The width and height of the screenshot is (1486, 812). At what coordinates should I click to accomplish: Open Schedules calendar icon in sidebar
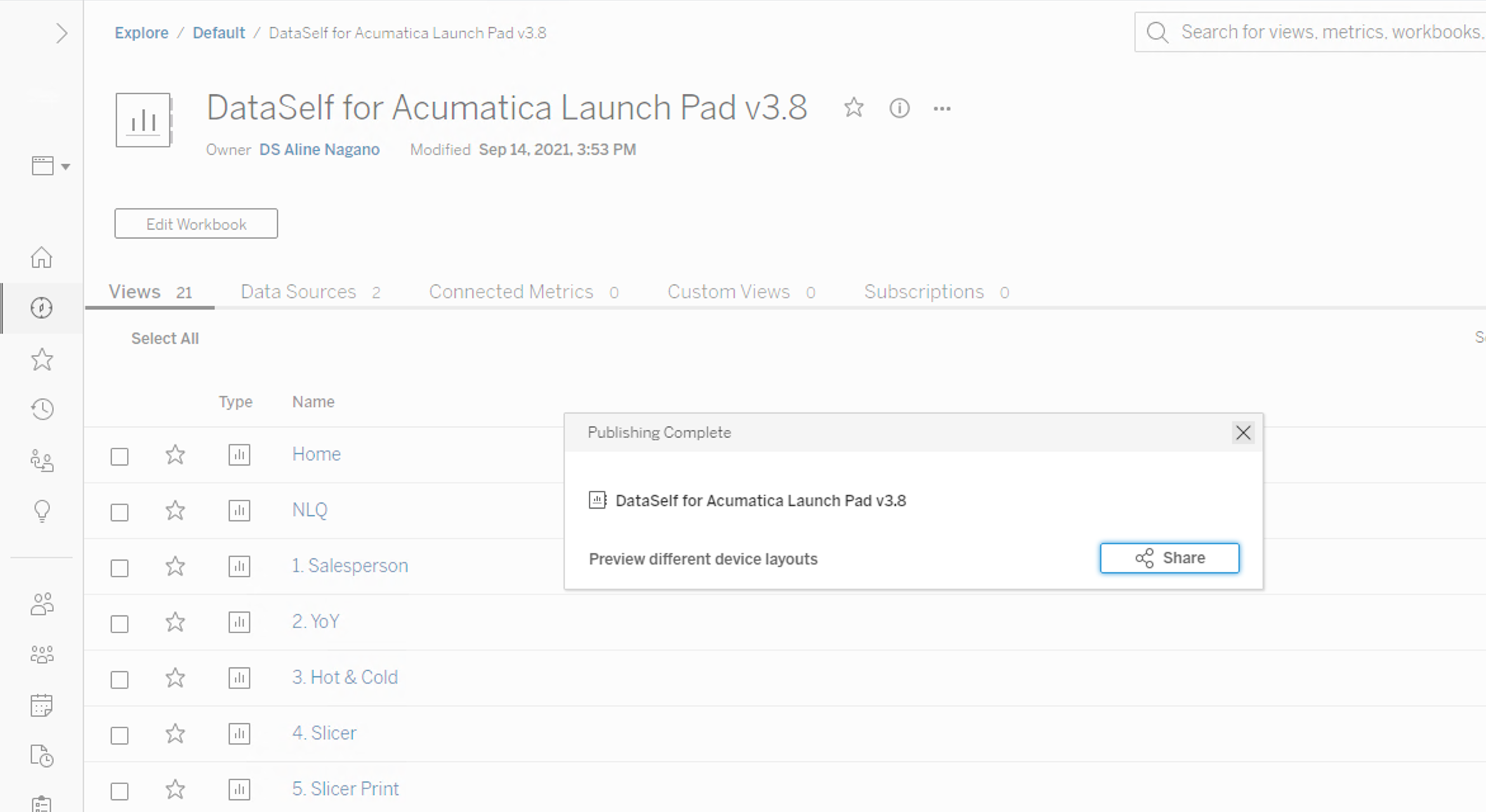click(x=42, y=705)
